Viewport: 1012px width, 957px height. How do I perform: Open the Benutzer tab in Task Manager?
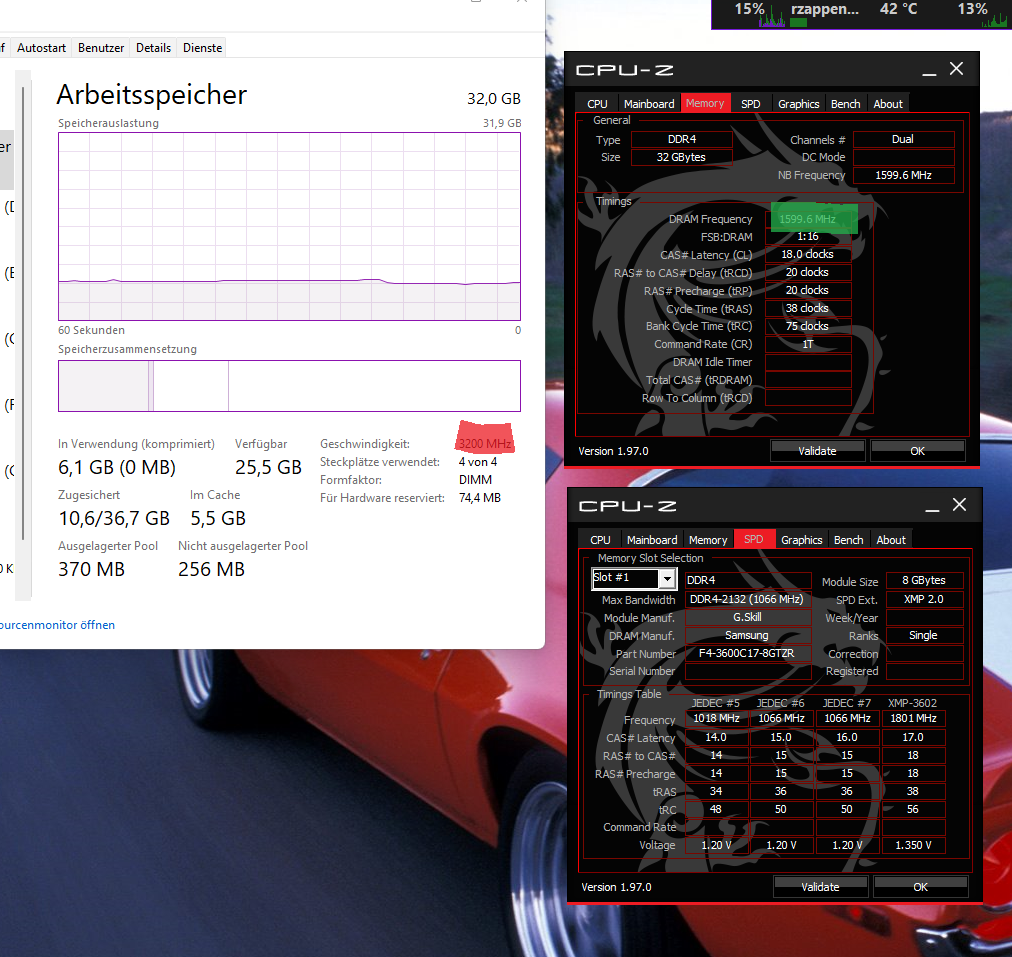[101, 48]
